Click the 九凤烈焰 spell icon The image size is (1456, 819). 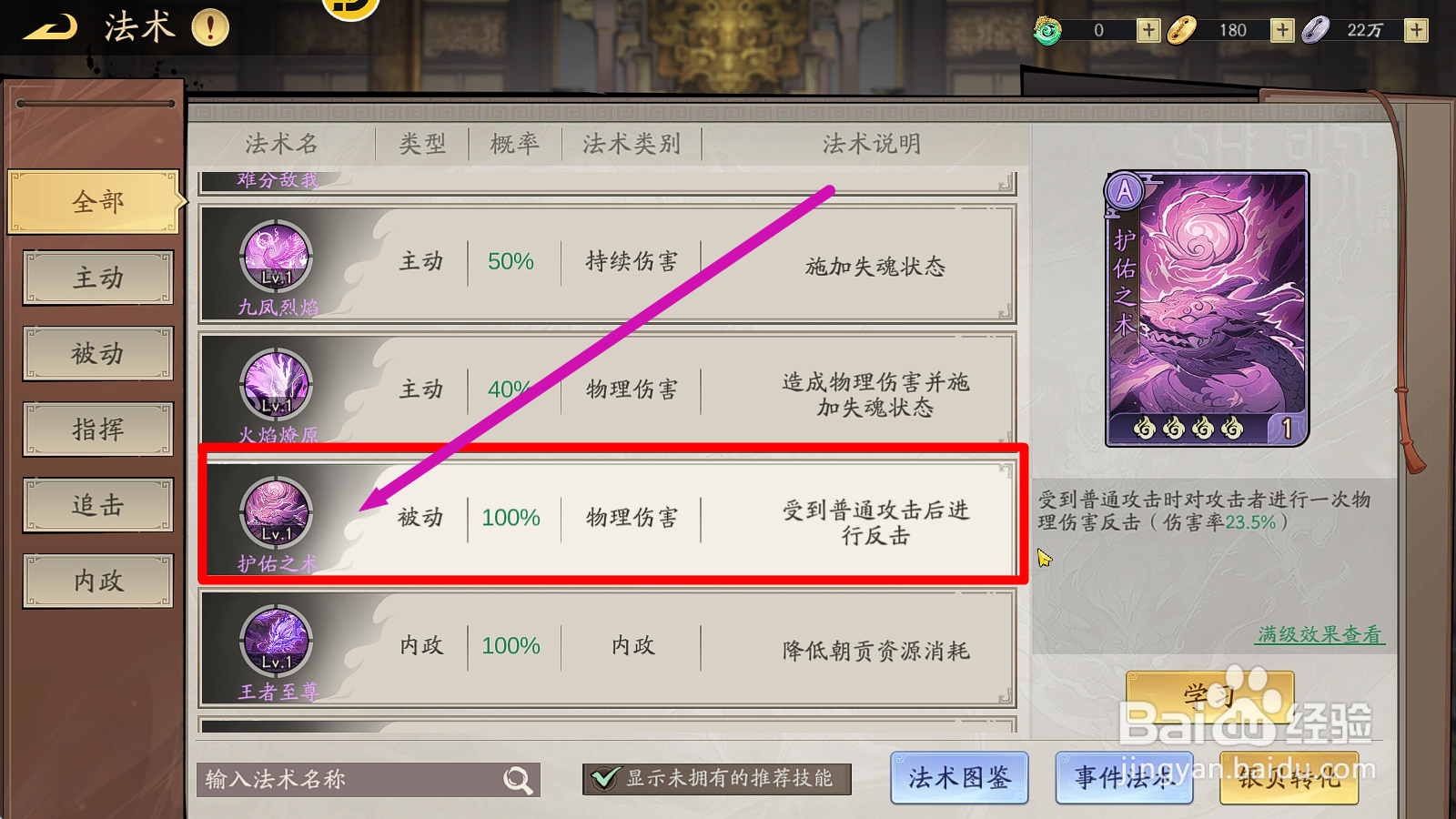point(277,256)
